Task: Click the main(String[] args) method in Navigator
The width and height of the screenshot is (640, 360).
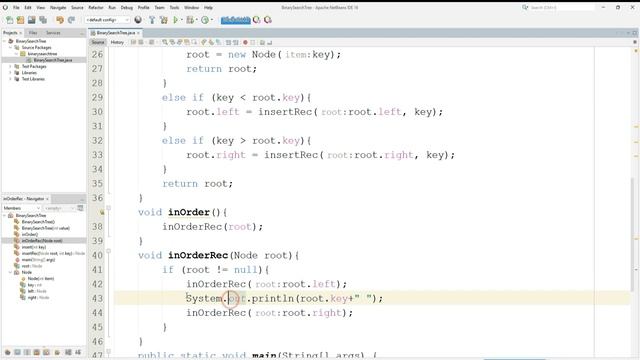Action: pos(38,260)
